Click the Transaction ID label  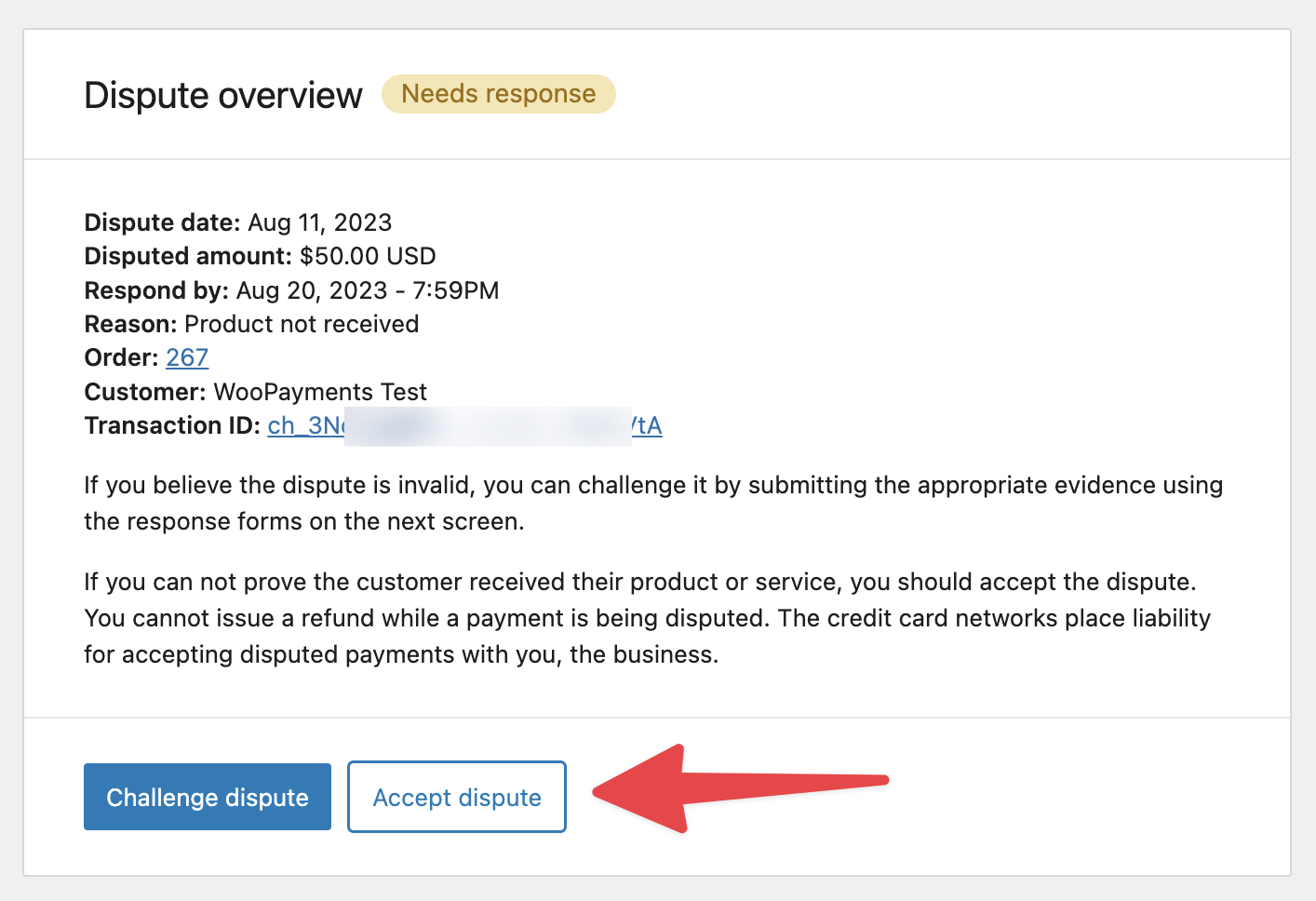click(x=172, y=425)
